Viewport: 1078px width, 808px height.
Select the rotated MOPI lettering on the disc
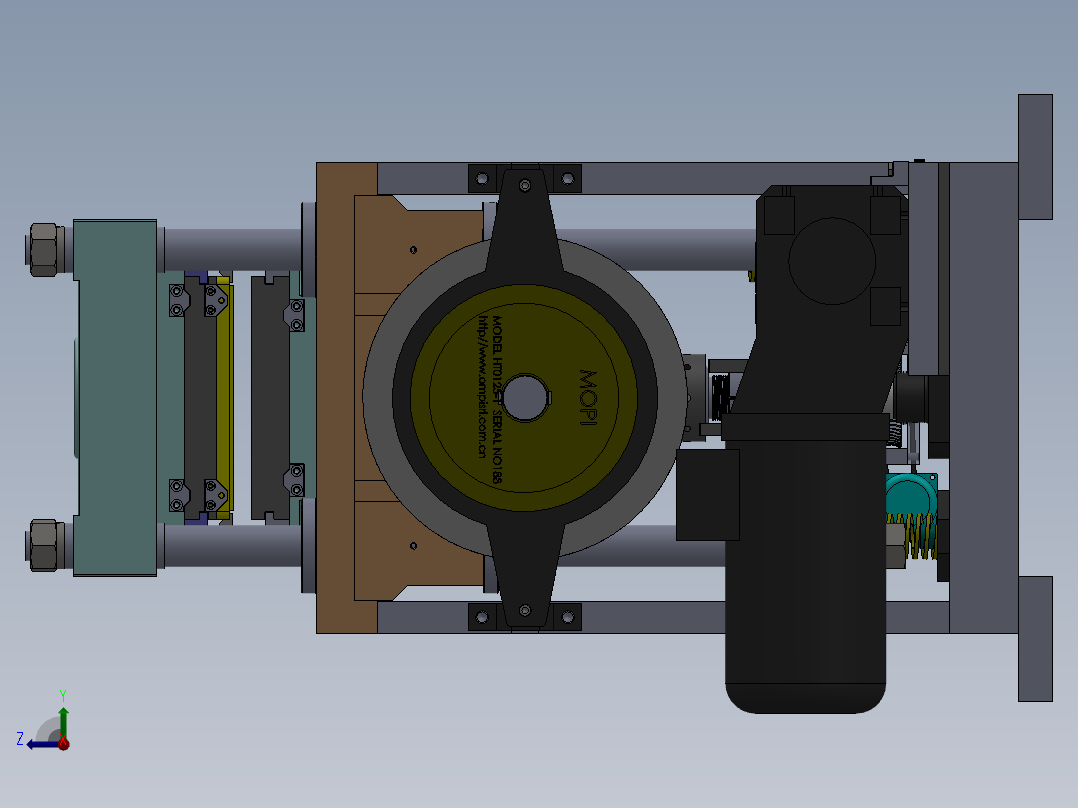(588, 397)
